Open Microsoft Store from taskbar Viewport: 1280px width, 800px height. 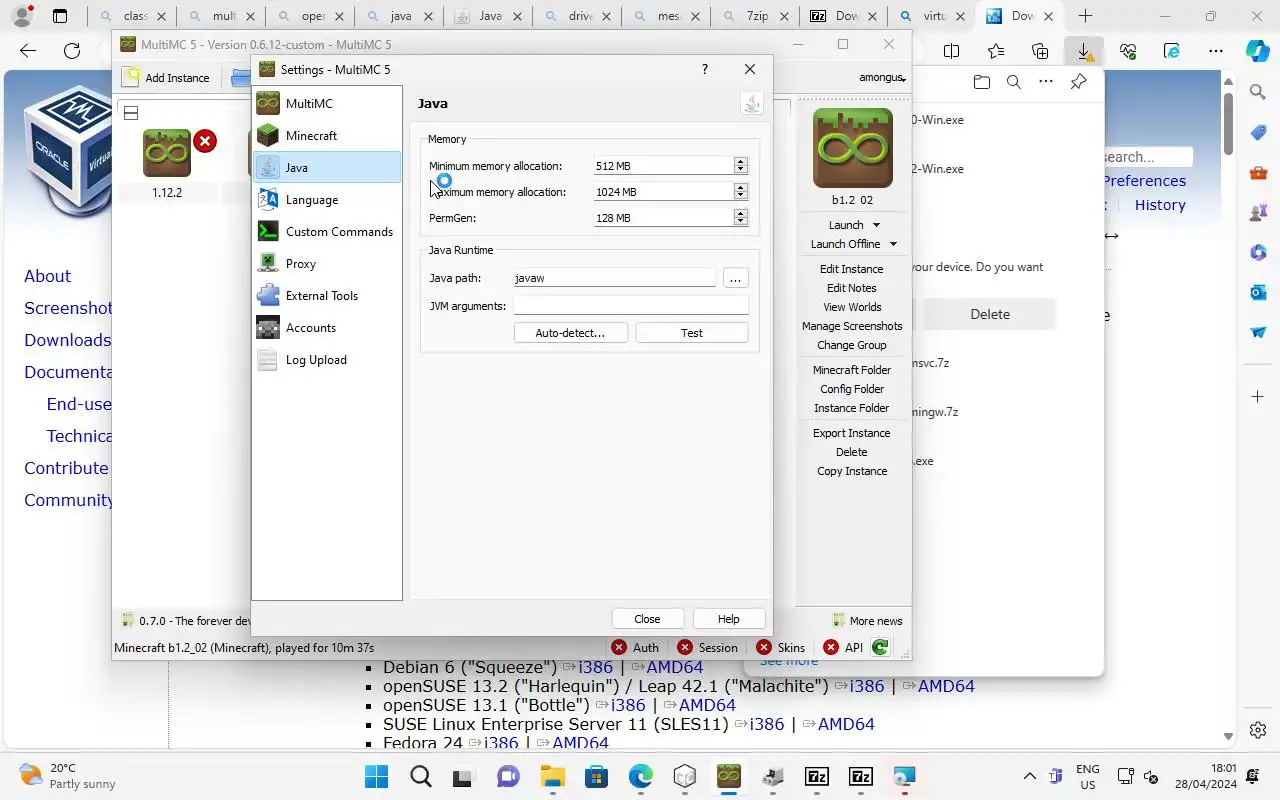point(597,777)
